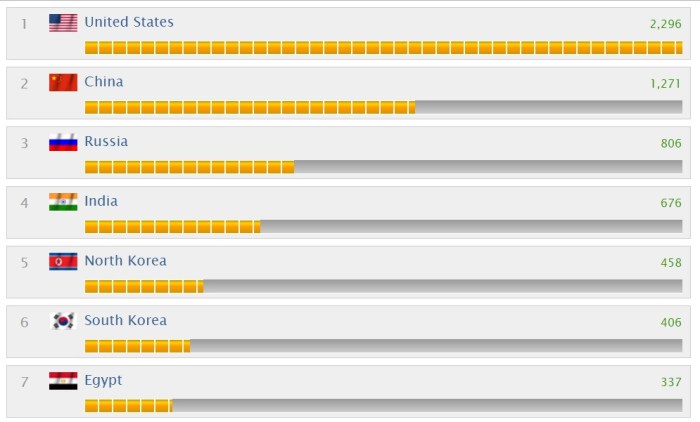
Task: Open the South Korea link
Action: coord(125,321)
